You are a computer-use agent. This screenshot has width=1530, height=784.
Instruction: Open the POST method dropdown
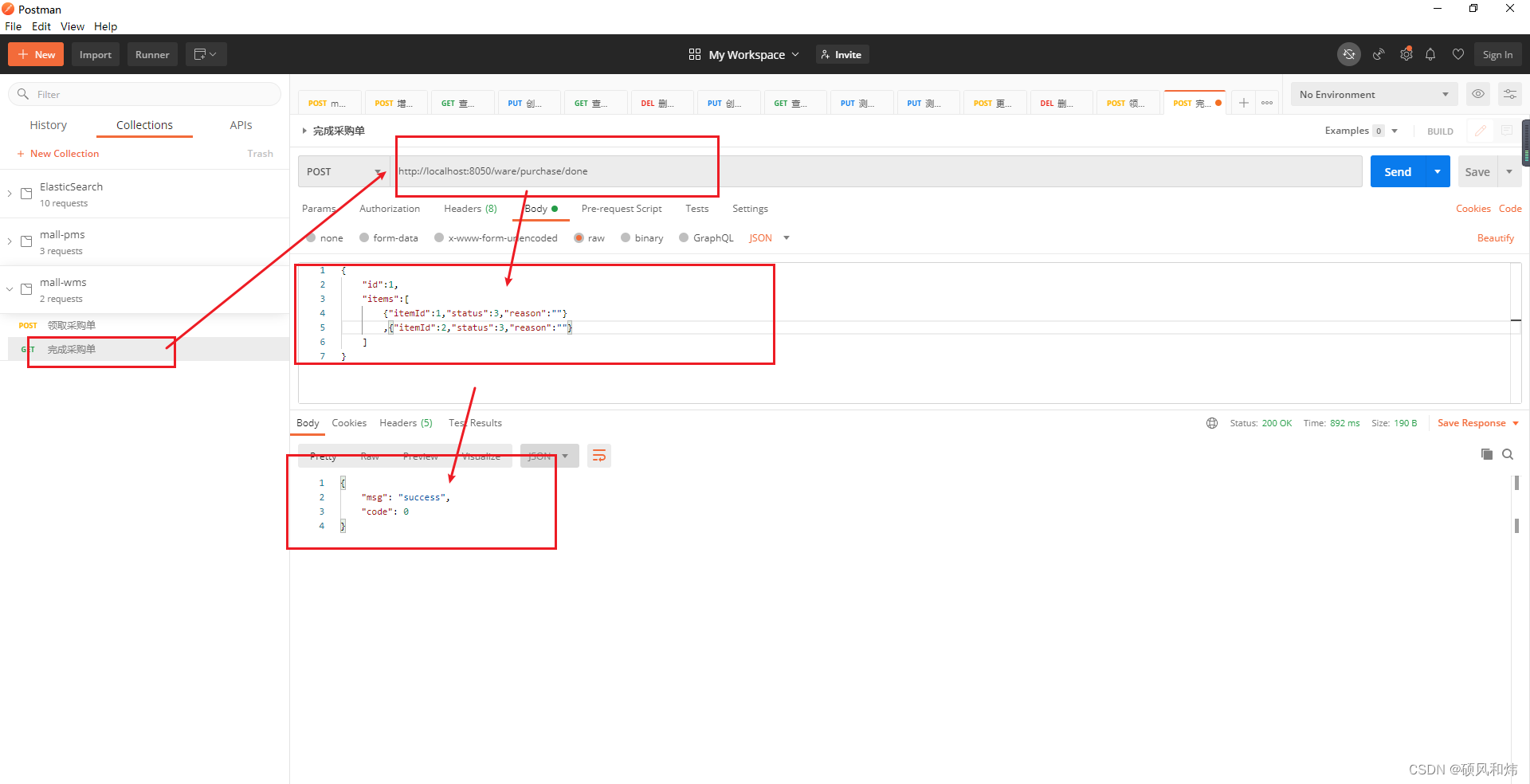344,171
